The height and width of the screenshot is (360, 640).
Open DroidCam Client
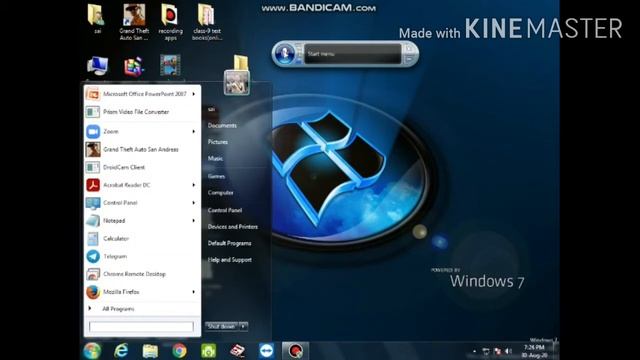tap(142, 167)
